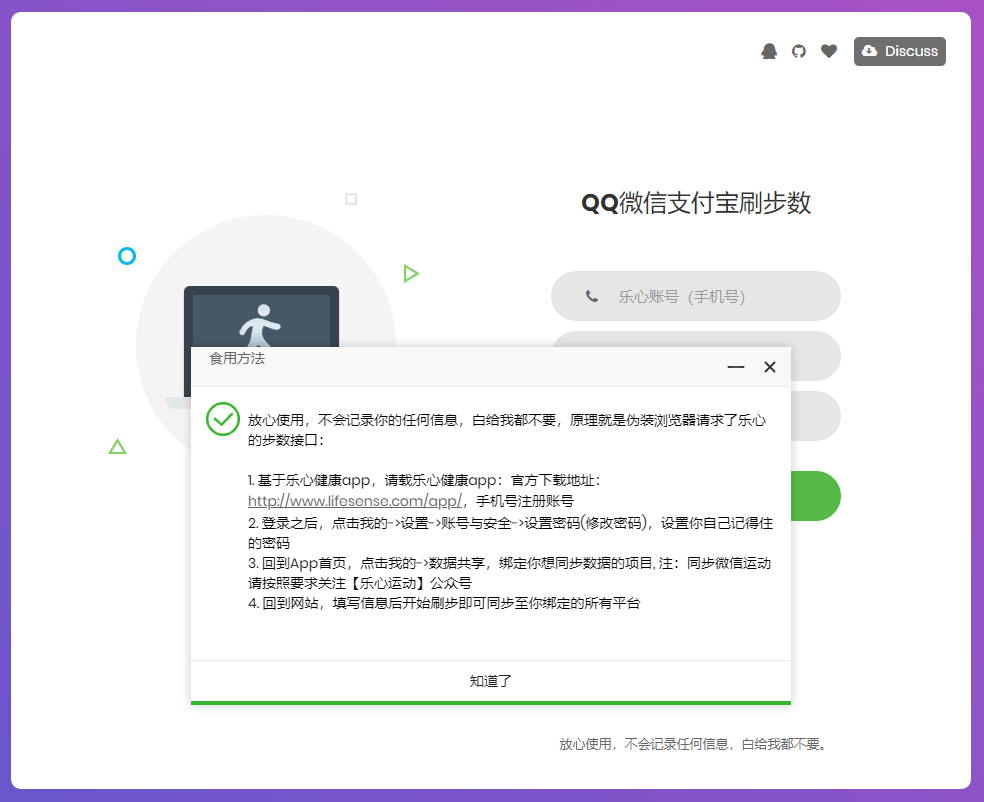Click the hollow green triangle on the left
984x802 pixels.
117,446
